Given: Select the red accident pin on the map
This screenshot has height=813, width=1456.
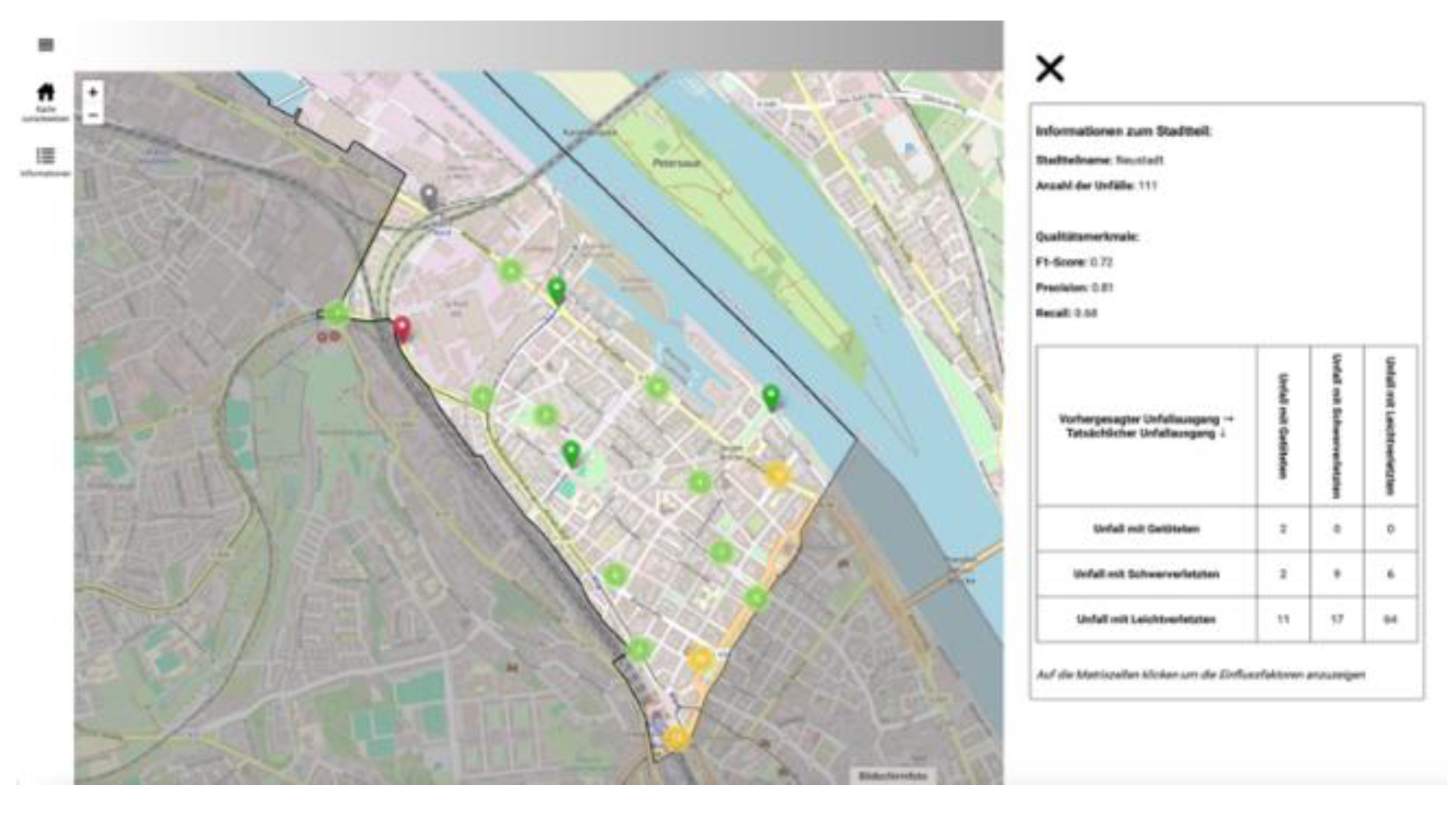Looking at the screenshot, I should (402, 329).
